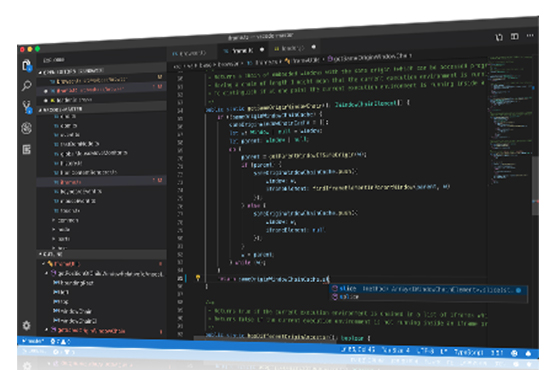Open the Extensions view in activity bar
This screenshot has height=370, width=560.
coord(27,149)
